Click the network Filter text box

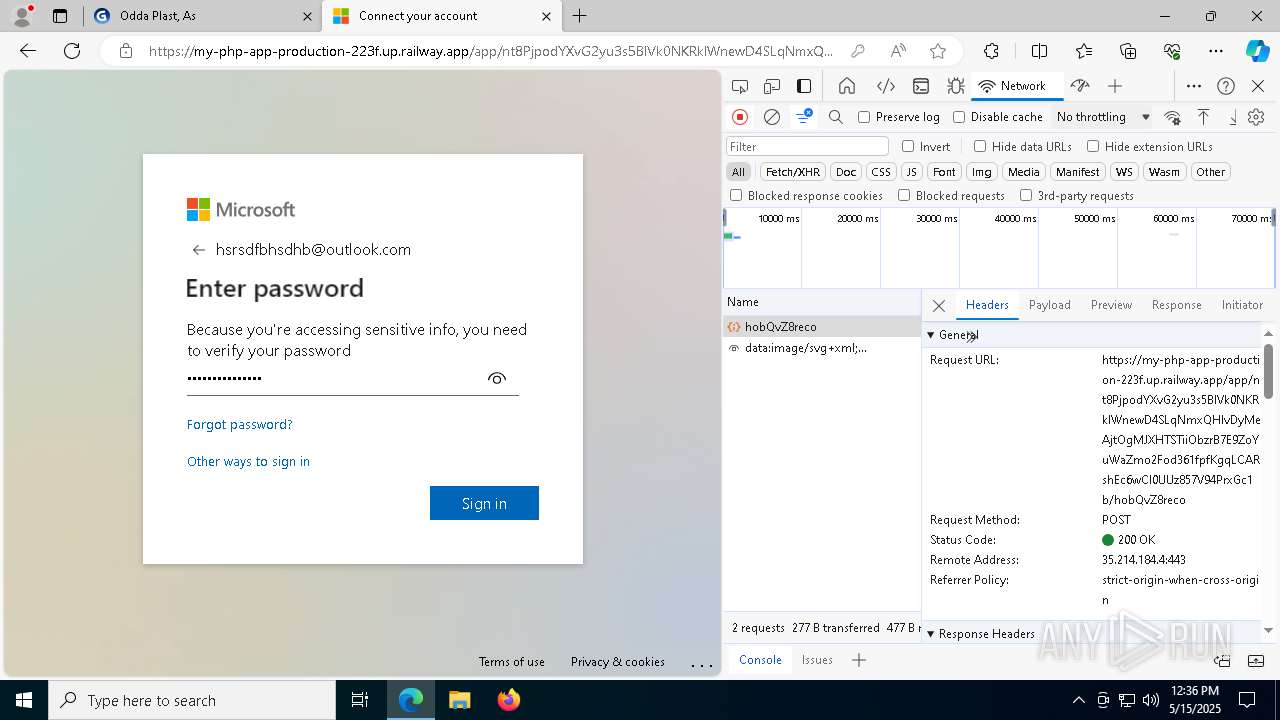pos(807,146)
